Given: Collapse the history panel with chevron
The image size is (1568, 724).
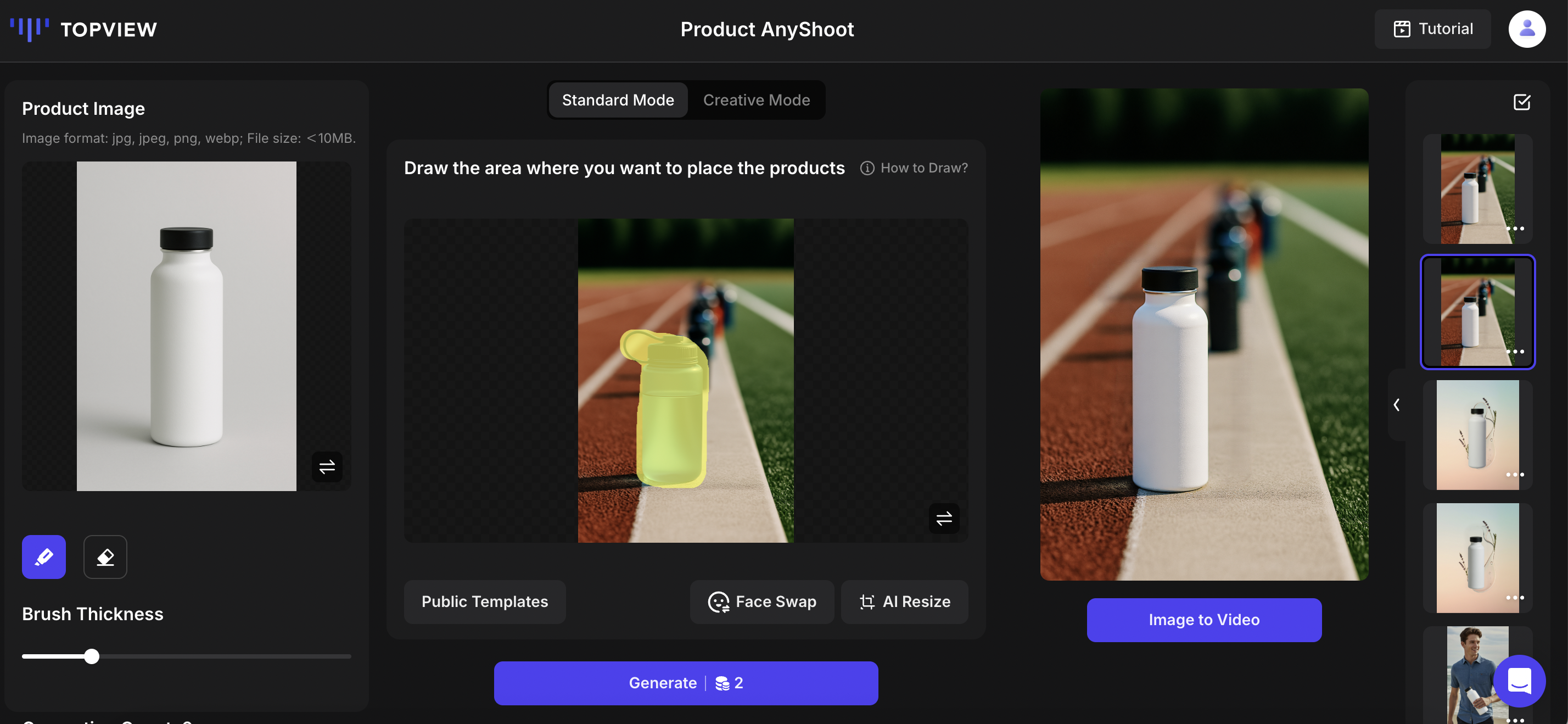Looking at the screenshot, I should pyautogui.click(x=1396, y=405).
